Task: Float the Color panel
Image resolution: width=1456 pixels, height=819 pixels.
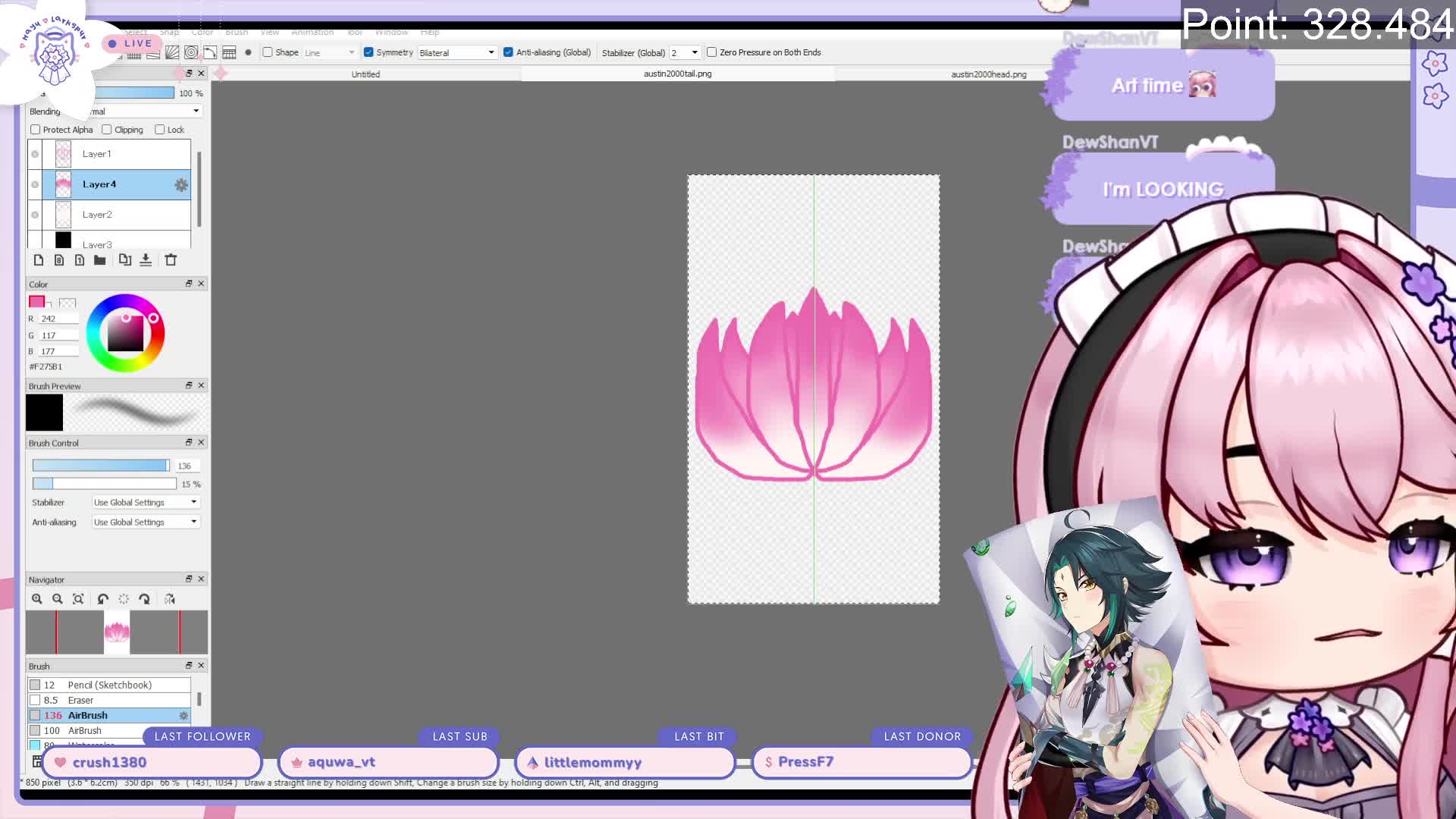Action: [x=189, y=284]
